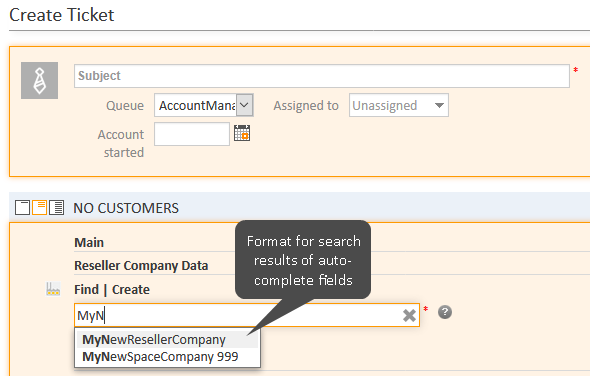The width and height of the screenshot is (590, 376).
Task: Select the Reseller Company Data section header
Action: pyautogui.click(x=141, y=266)
